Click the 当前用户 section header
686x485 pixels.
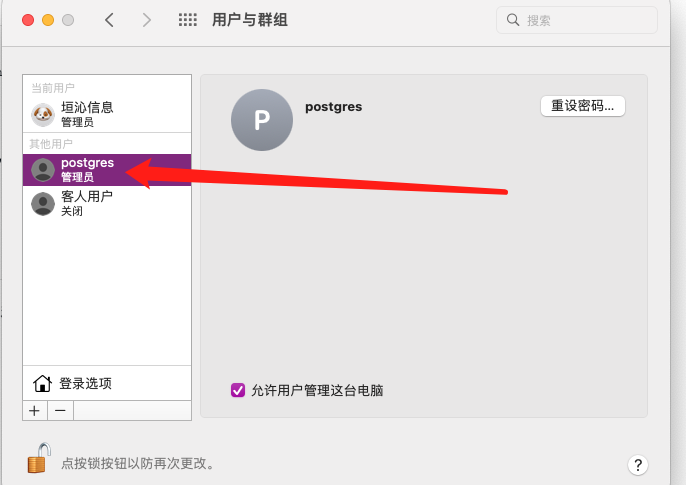(53, 88)
